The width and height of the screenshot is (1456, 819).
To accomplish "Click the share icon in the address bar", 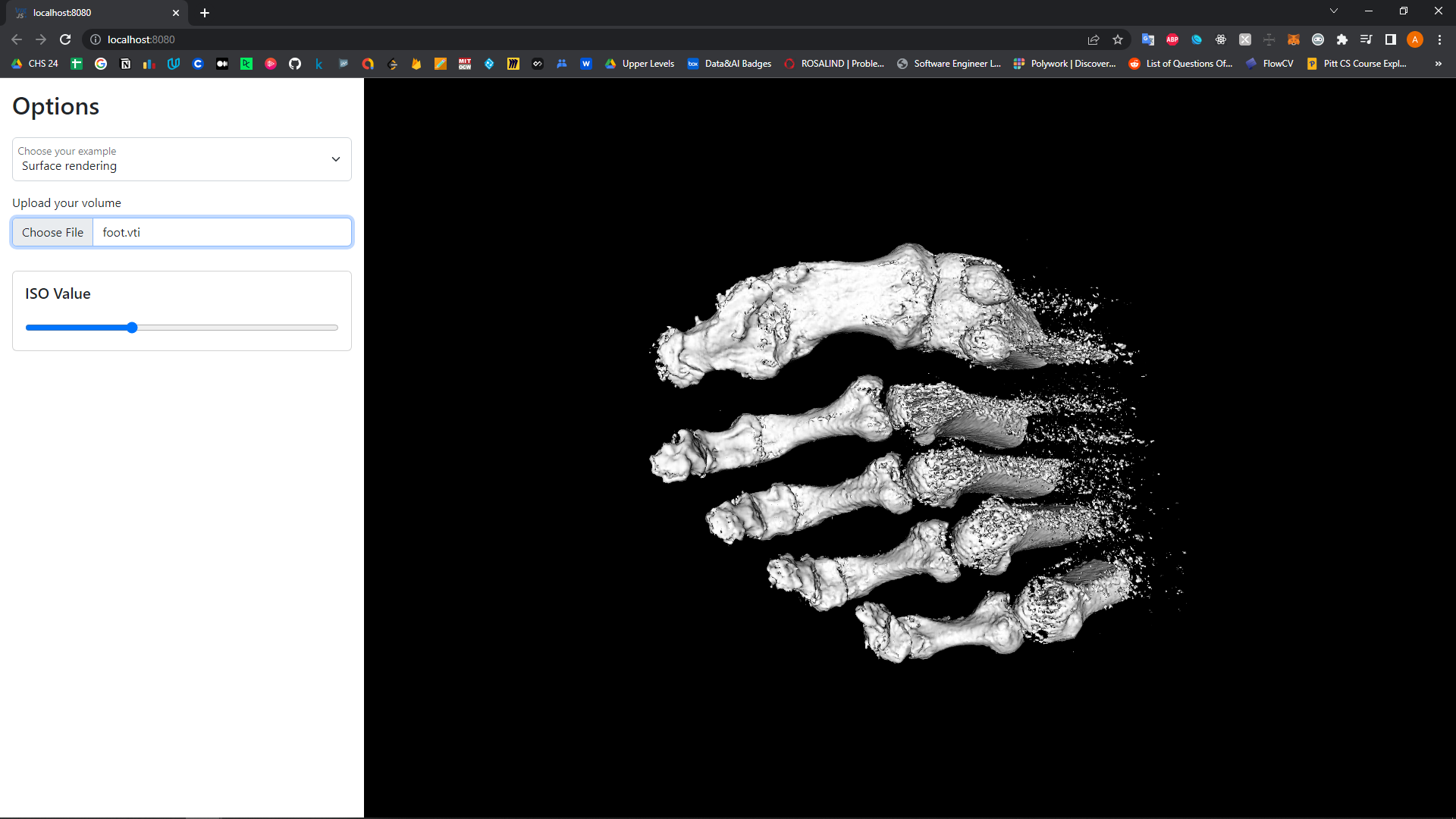I will point(1094,39).
